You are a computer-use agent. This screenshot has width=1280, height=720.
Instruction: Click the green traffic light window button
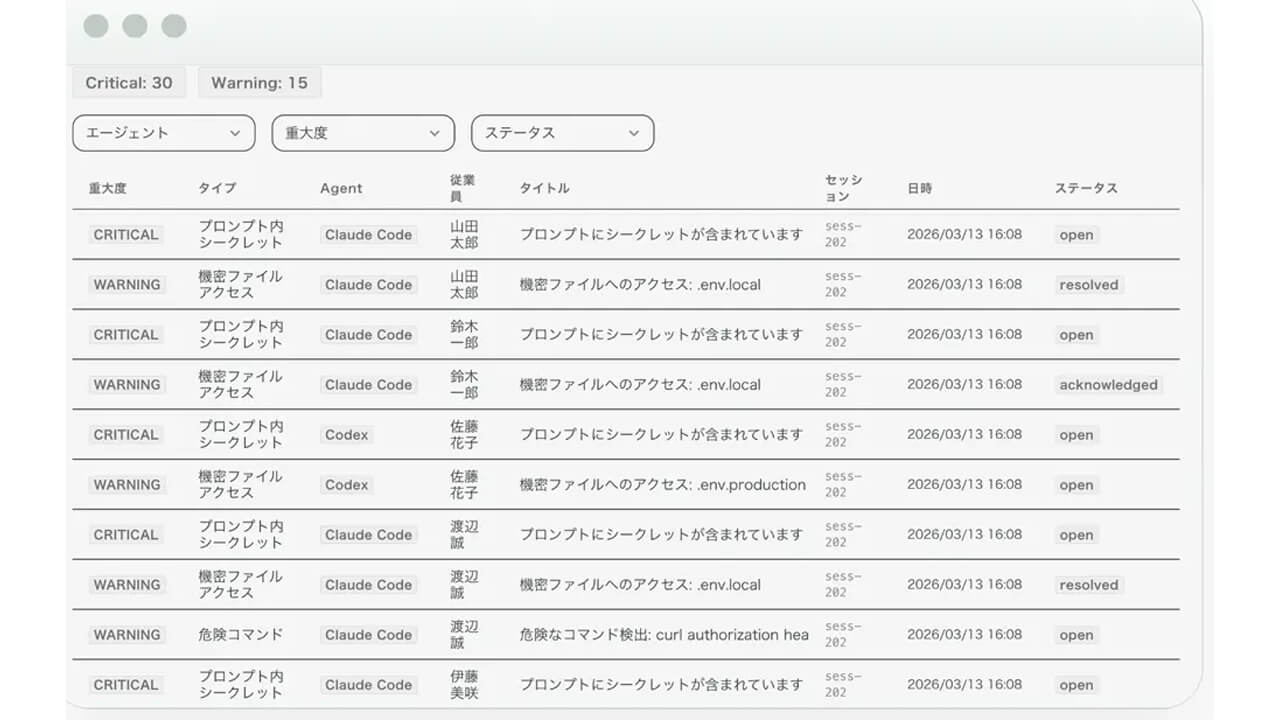coord(173,26)
